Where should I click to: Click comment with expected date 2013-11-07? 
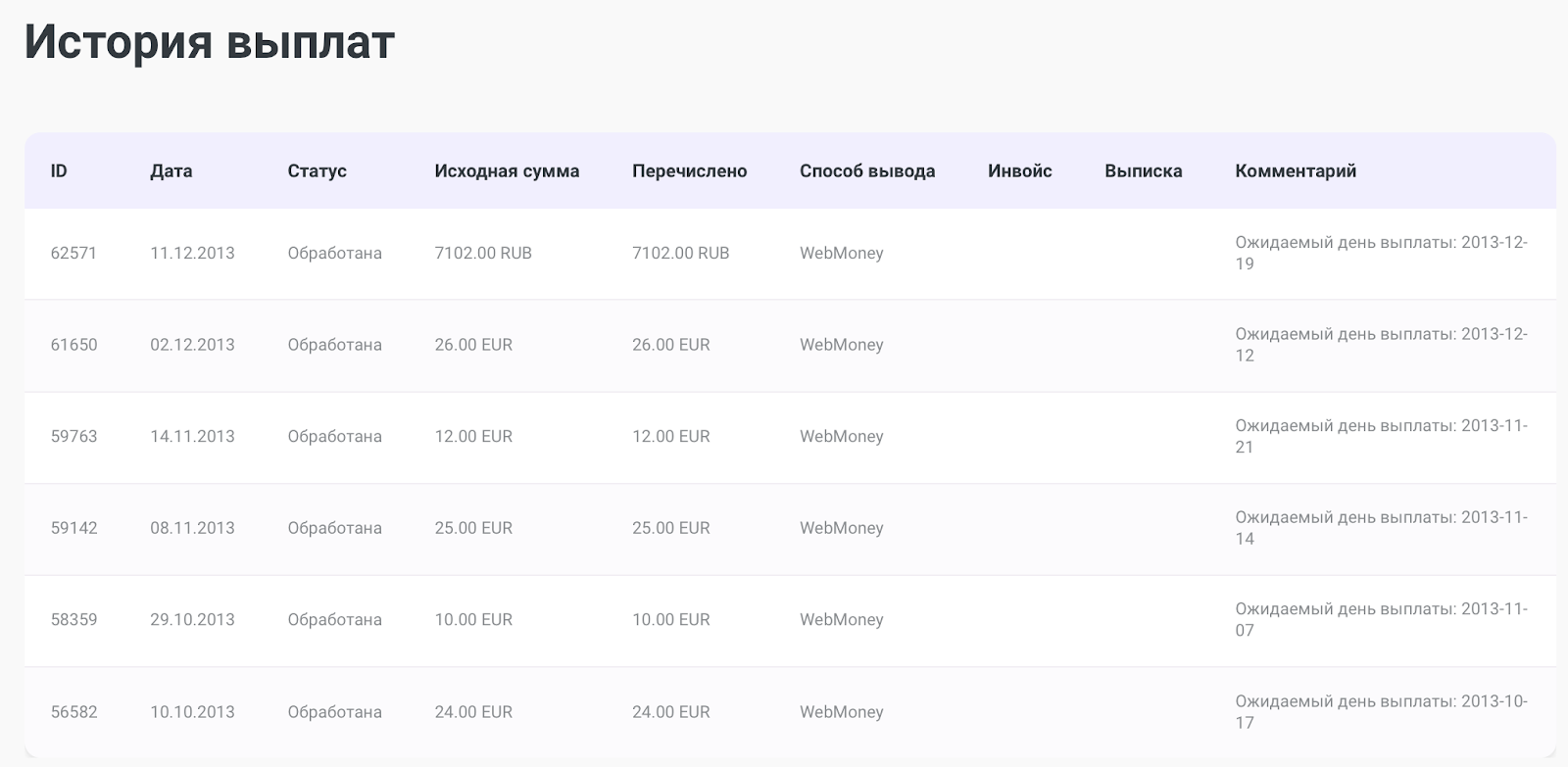coord(1382,619)
